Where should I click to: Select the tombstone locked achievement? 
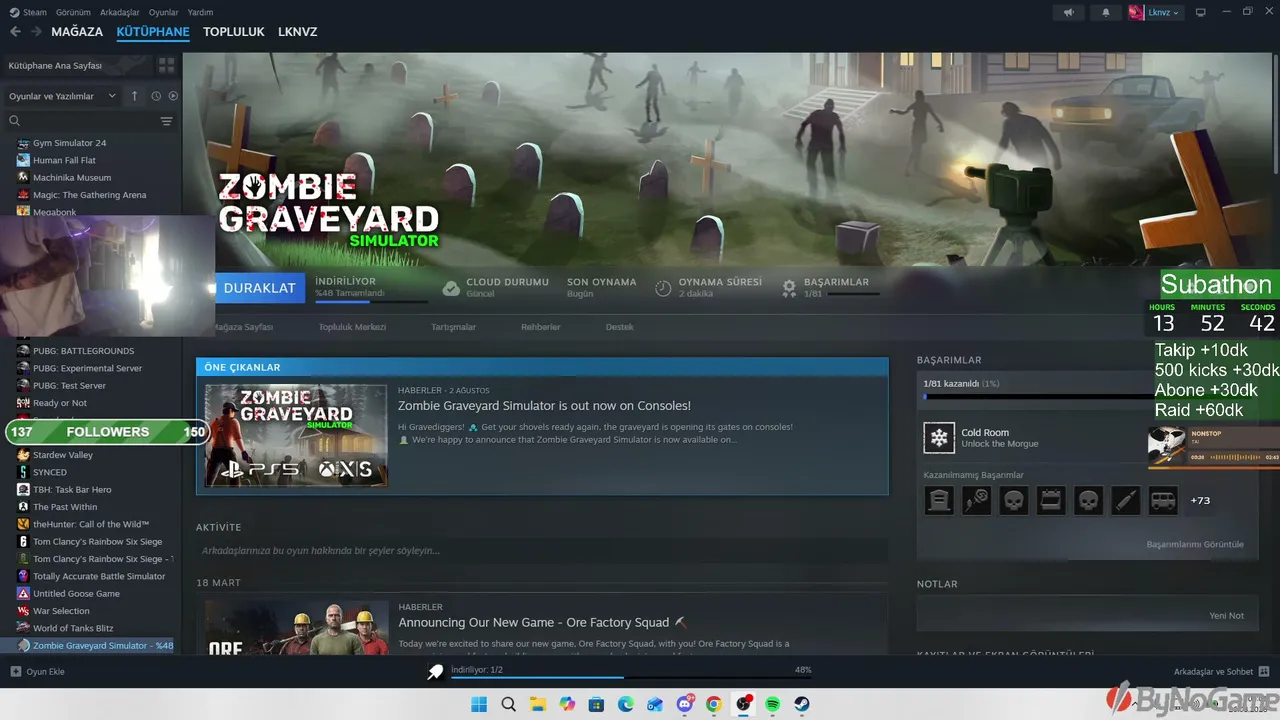coord(939,500)
